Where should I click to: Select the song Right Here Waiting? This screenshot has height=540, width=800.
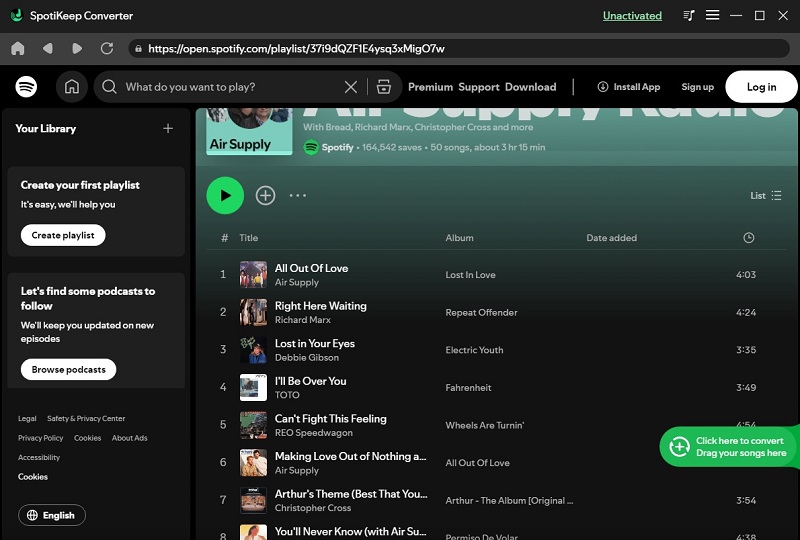click(320, 306)
